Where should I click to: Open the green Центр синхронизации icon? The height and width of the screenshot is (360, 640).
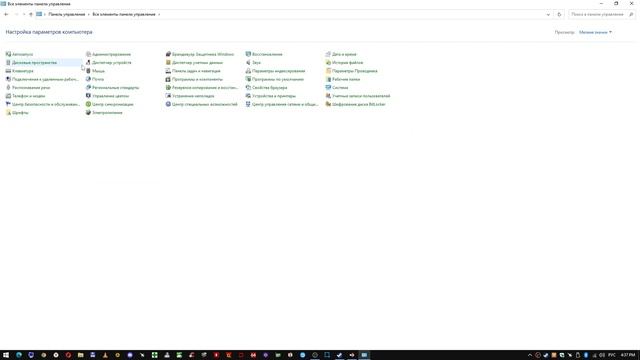coord(88,104)
